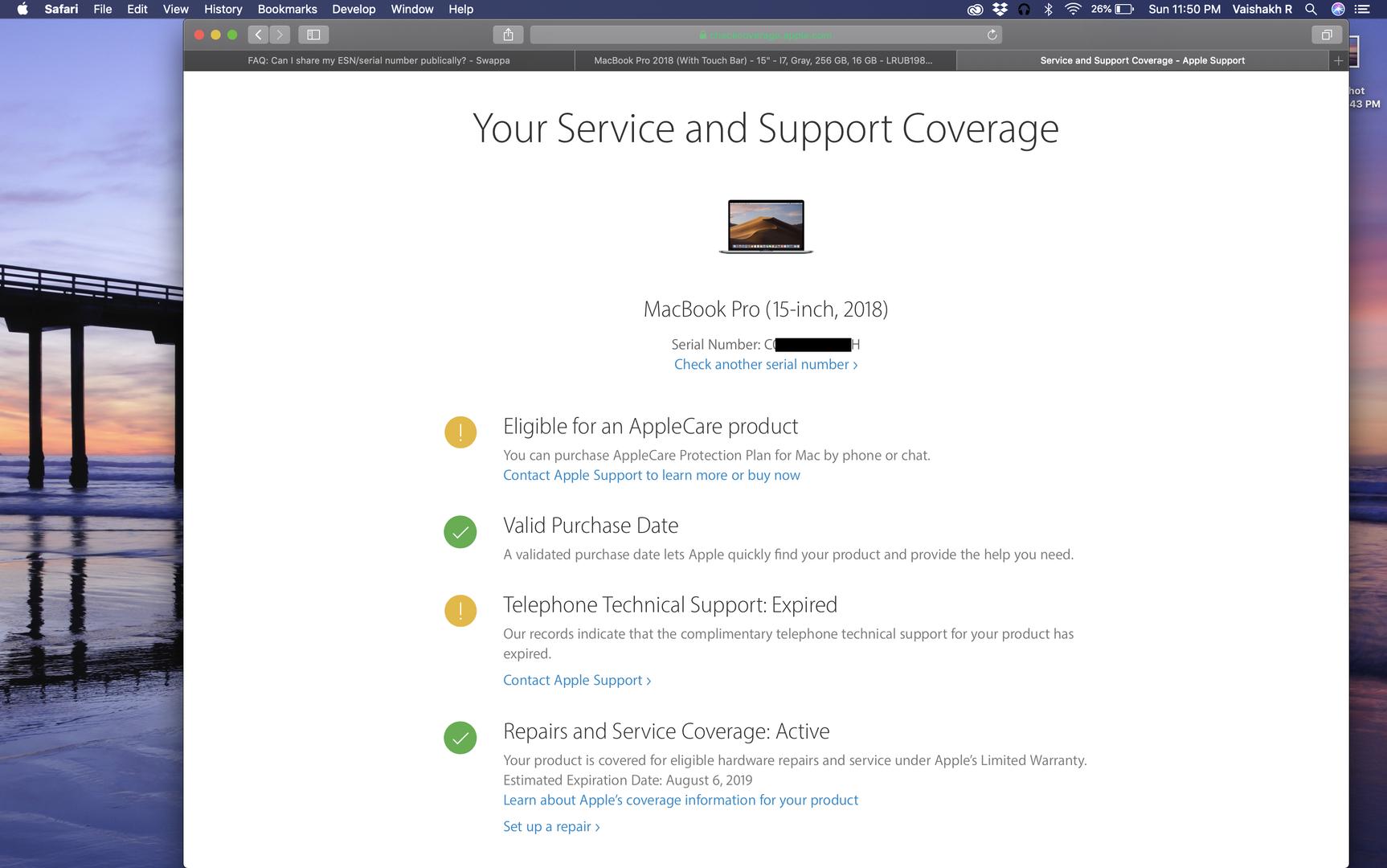Screen dimensions: 1387x868
Task: Open Learn about Apple's coverage information link
Action: click(x=681, y=800)
